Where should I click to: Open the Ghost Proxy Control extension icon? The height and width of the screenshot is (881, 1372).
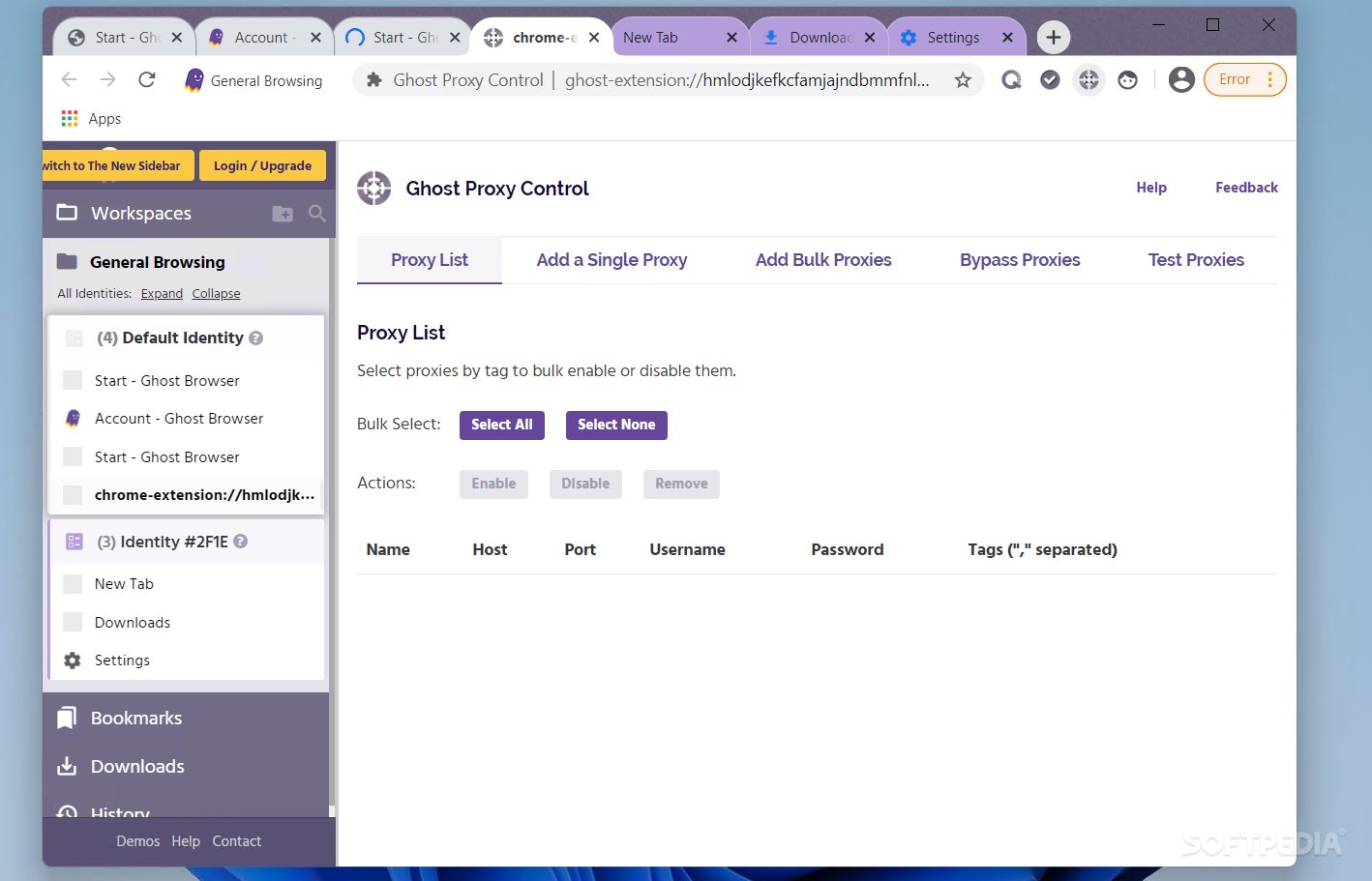pos(1089,80)
